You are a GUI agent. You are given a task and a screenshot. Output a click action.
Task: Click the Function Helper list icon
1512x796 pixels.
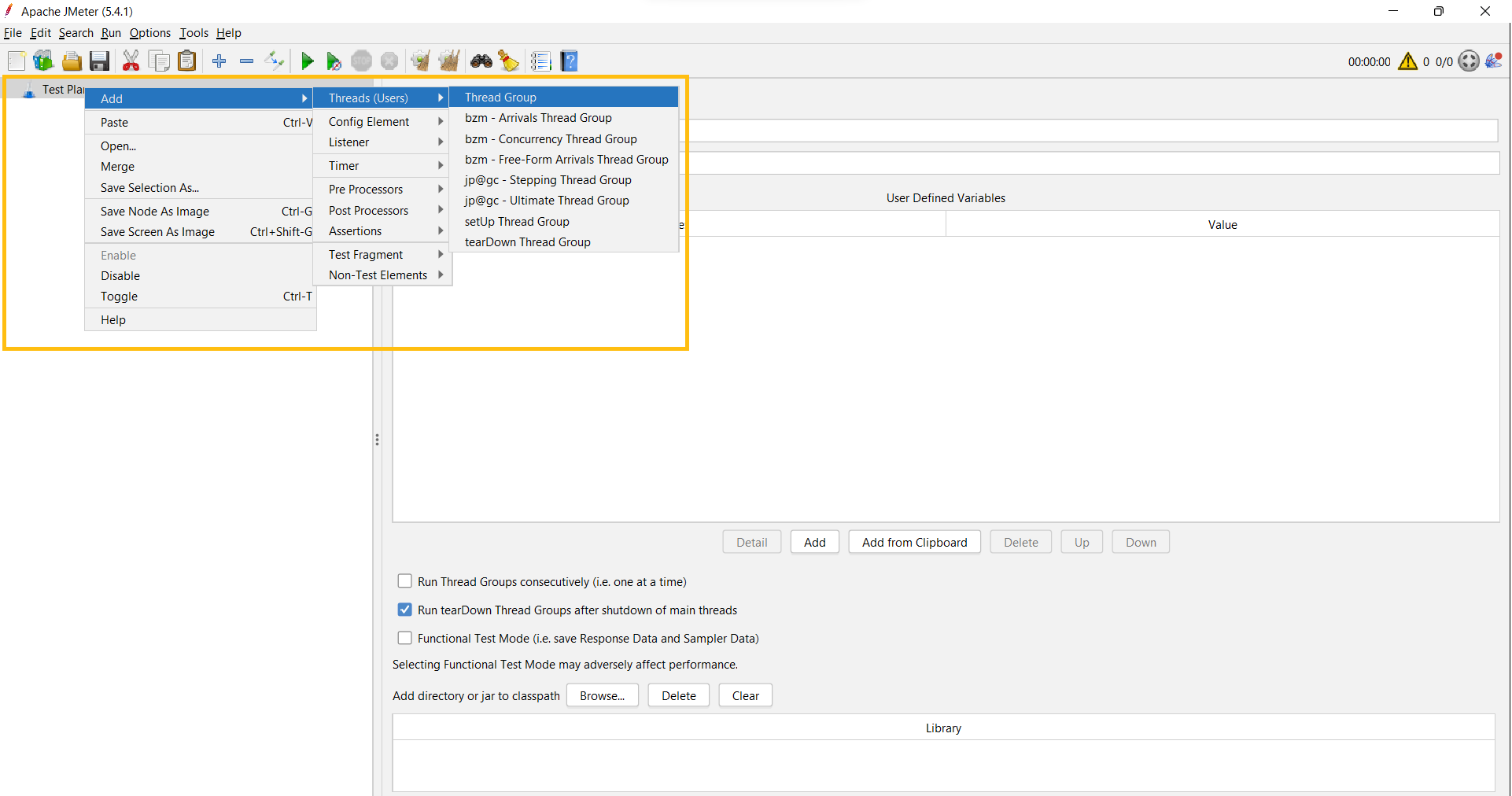(x=540, y=61)
